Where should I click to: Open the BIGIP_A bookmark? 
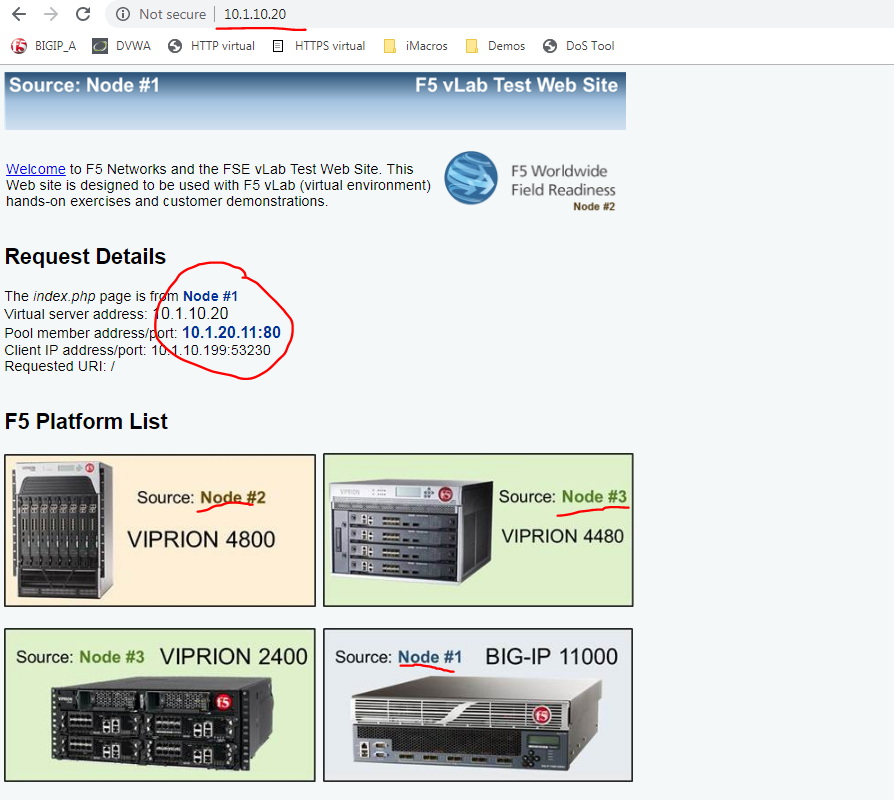[43, 46]
